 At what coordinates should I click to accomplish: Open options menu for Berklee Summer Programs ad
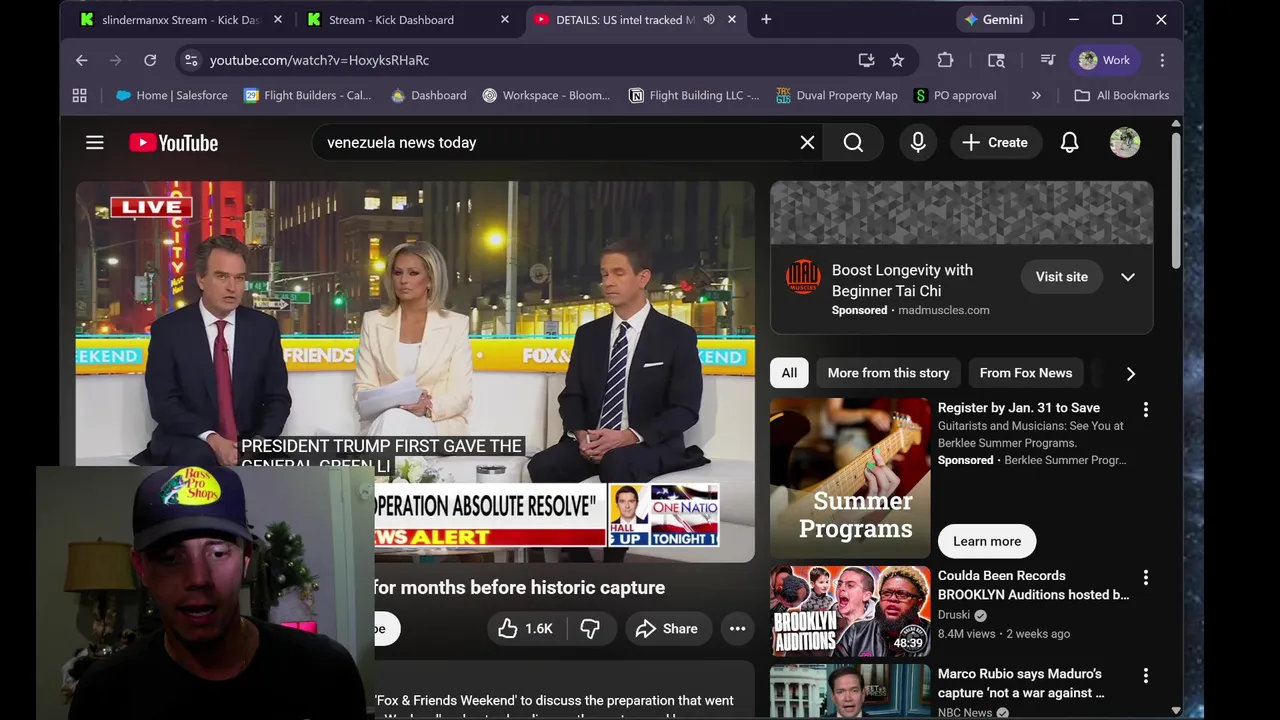[1146, 409]
